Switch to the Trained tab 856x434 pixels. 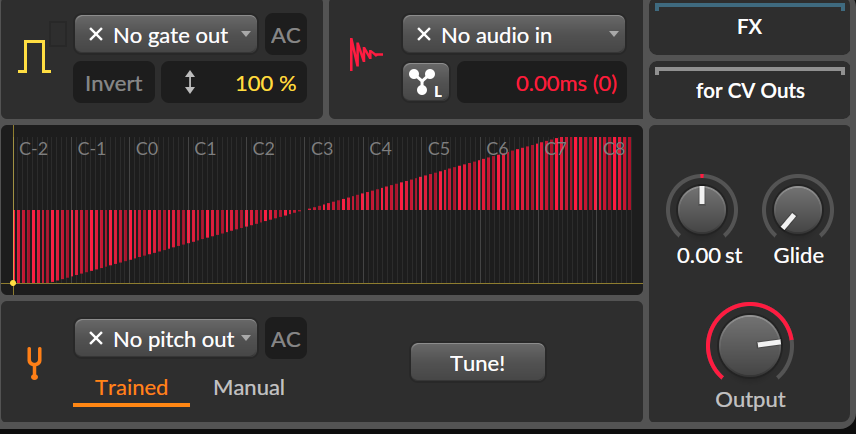click(132, 389)
